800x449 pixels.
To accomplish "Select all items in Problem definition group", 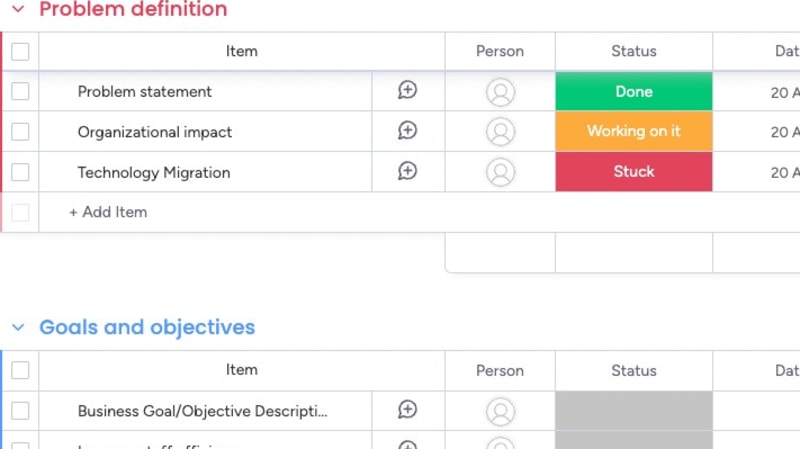I will [x=20, y=52].
